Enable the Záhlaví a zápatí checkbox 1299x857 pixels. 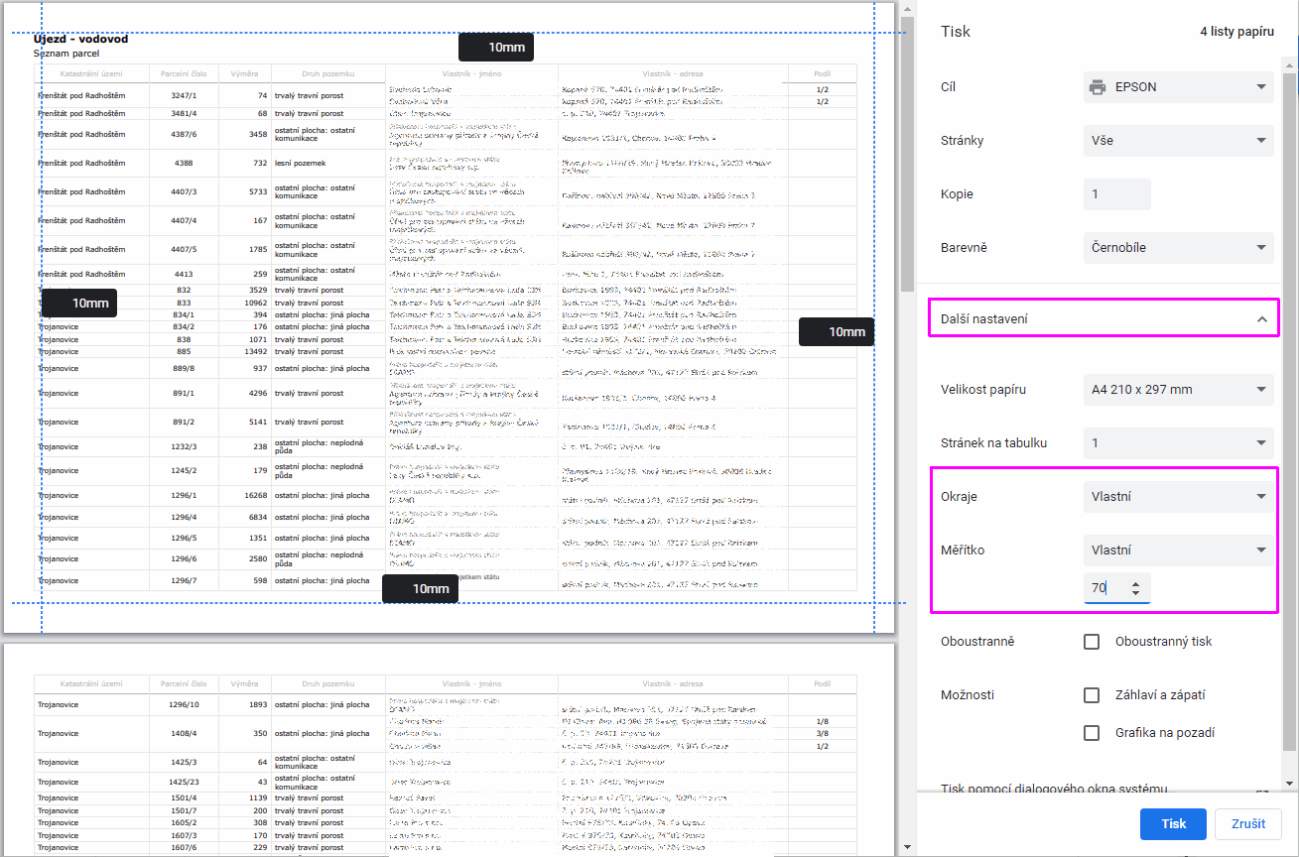pyautogui.click(x=1092, y=695)
